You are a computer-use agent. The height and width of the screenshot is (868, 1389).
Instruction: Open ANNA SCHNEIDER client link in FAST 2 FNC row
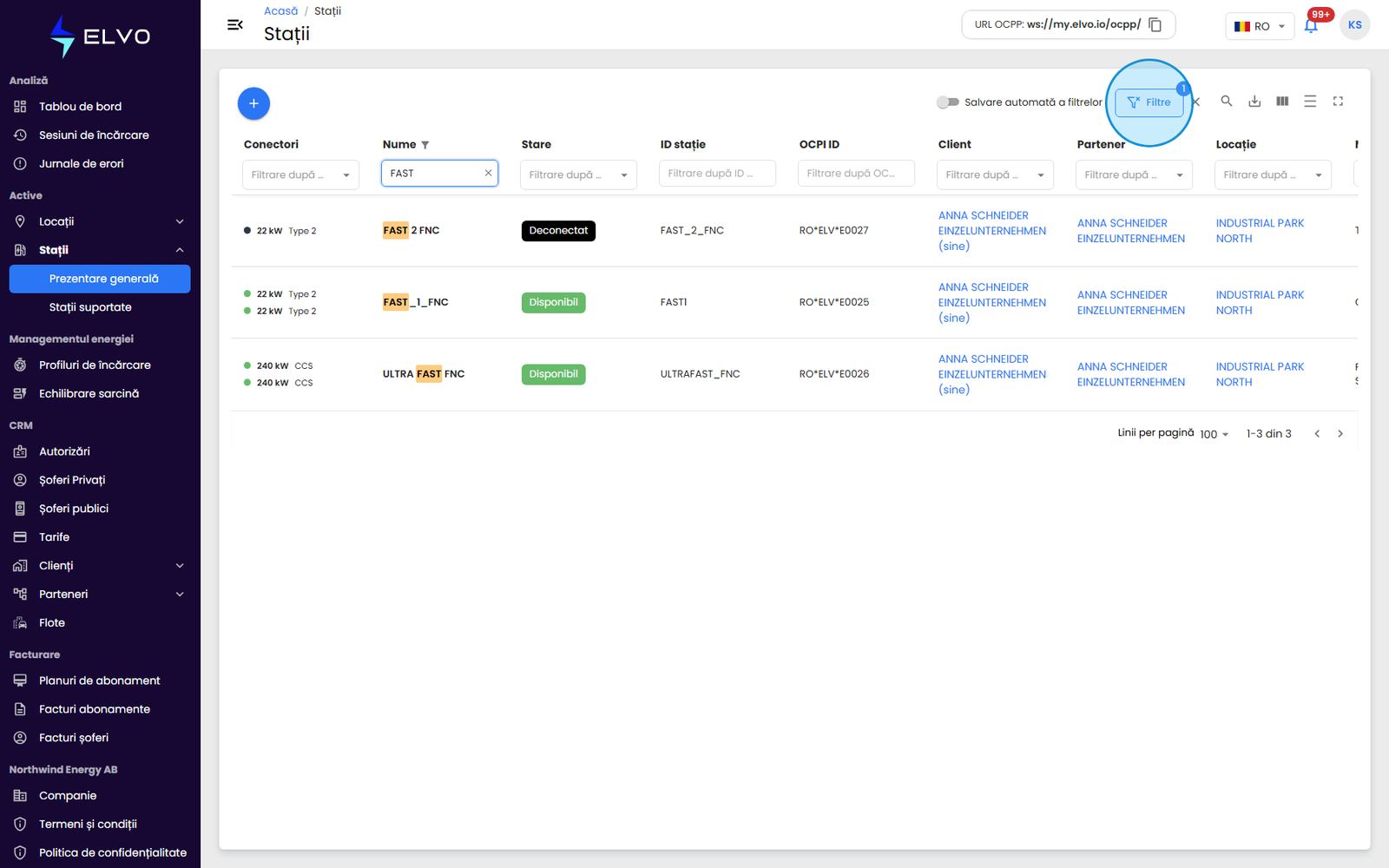pyautogui.click(x=991, y=231)
